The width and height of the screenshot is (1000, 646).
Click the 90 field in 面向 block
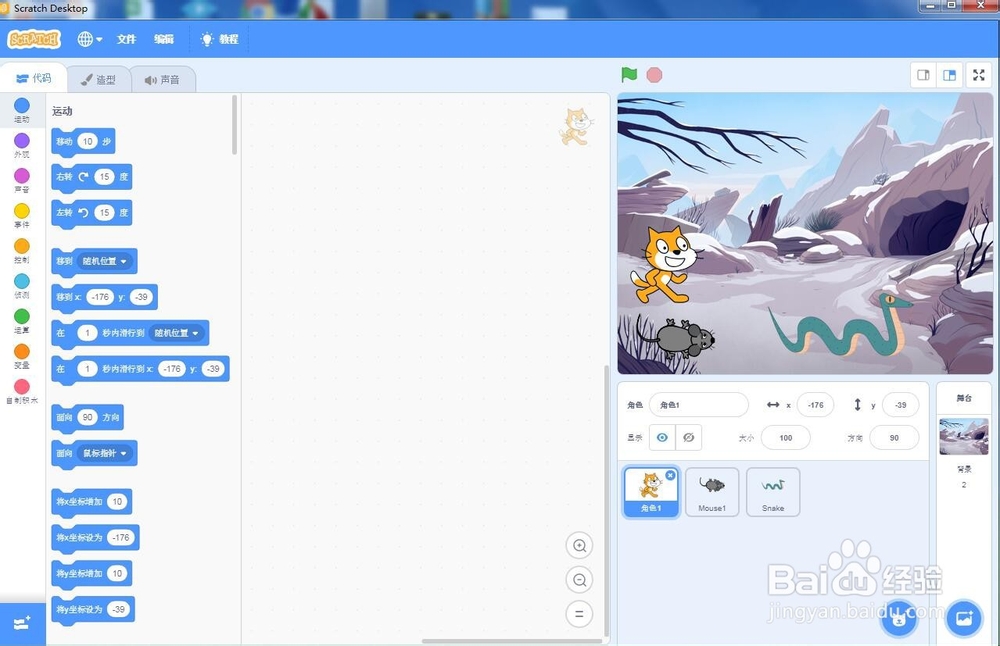88,417
